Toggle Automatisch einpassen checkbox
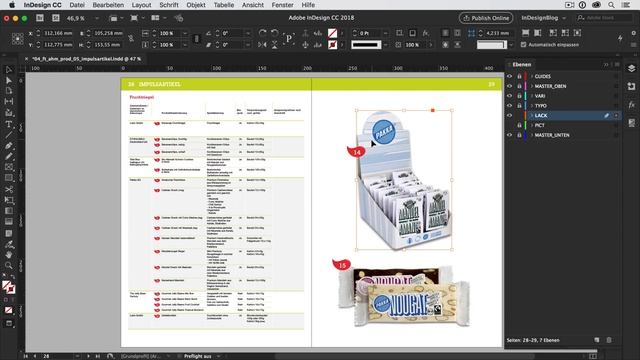640x360 pixels. [x=524, y=44]
